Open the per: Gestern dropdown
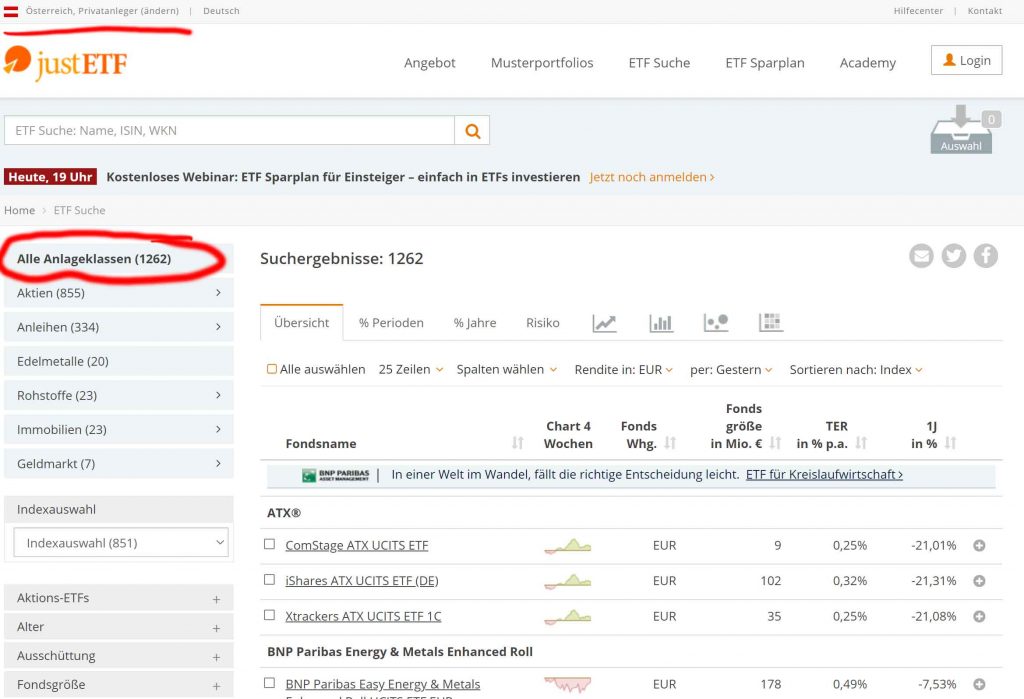1024x699 pixels. coord(731,370)
